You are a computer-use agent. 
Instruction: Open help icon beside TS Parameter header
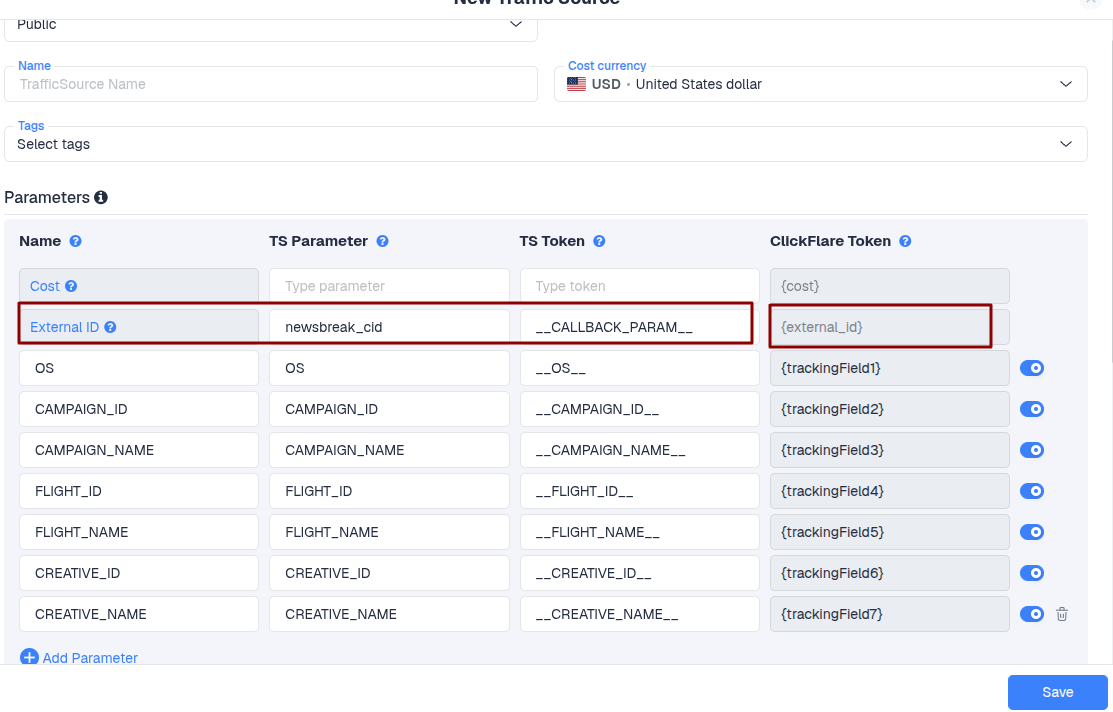(x=383, y=241)
